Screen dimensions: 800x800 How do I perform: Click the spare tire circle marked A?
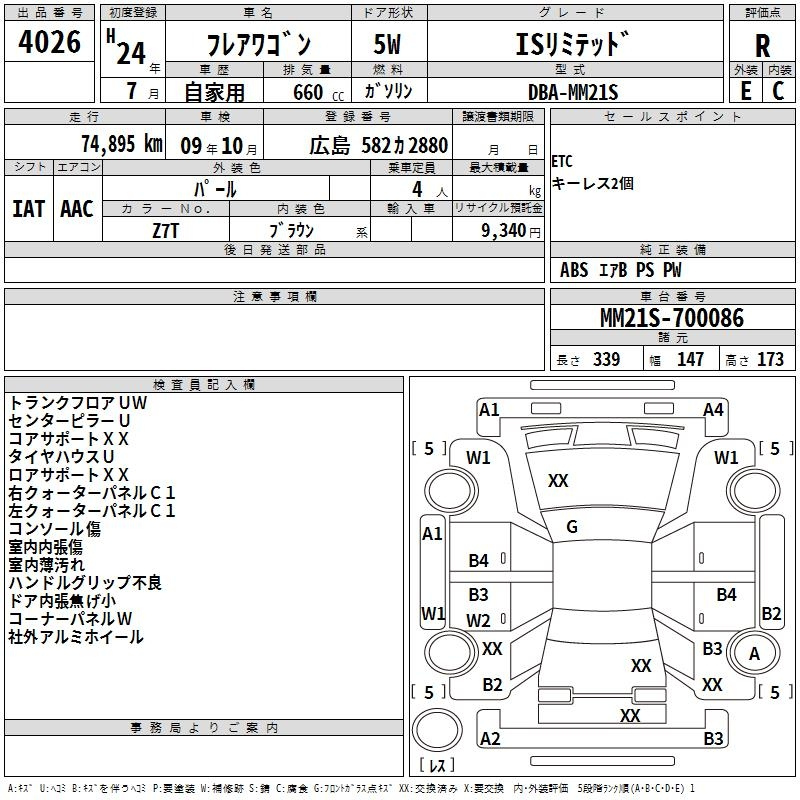754,654
